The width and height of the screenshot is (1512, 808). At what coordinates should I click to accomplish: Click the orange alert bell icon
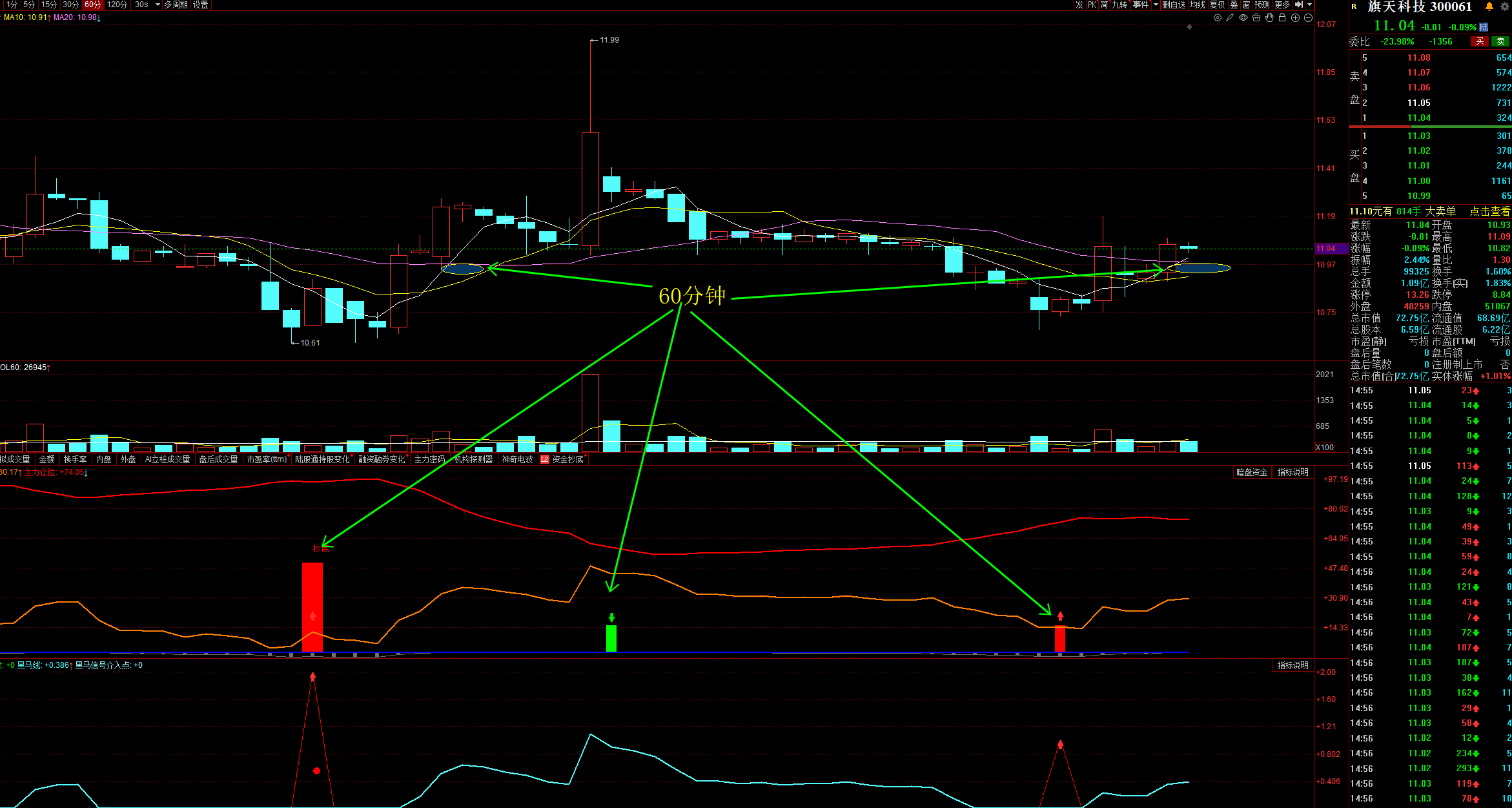click(1489, 6)
